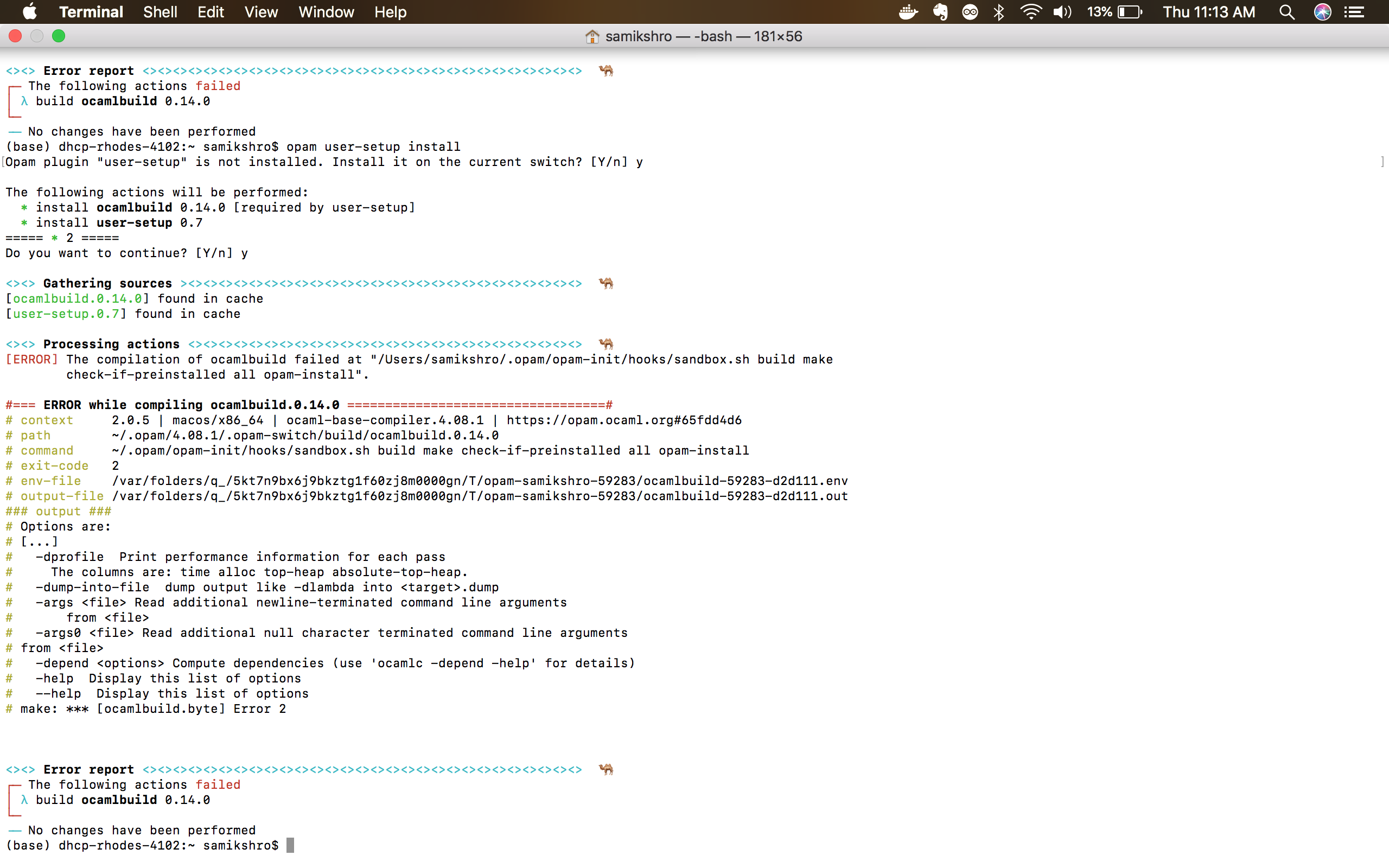
Task: Select the Terminal menu
Action: point(91,12)
